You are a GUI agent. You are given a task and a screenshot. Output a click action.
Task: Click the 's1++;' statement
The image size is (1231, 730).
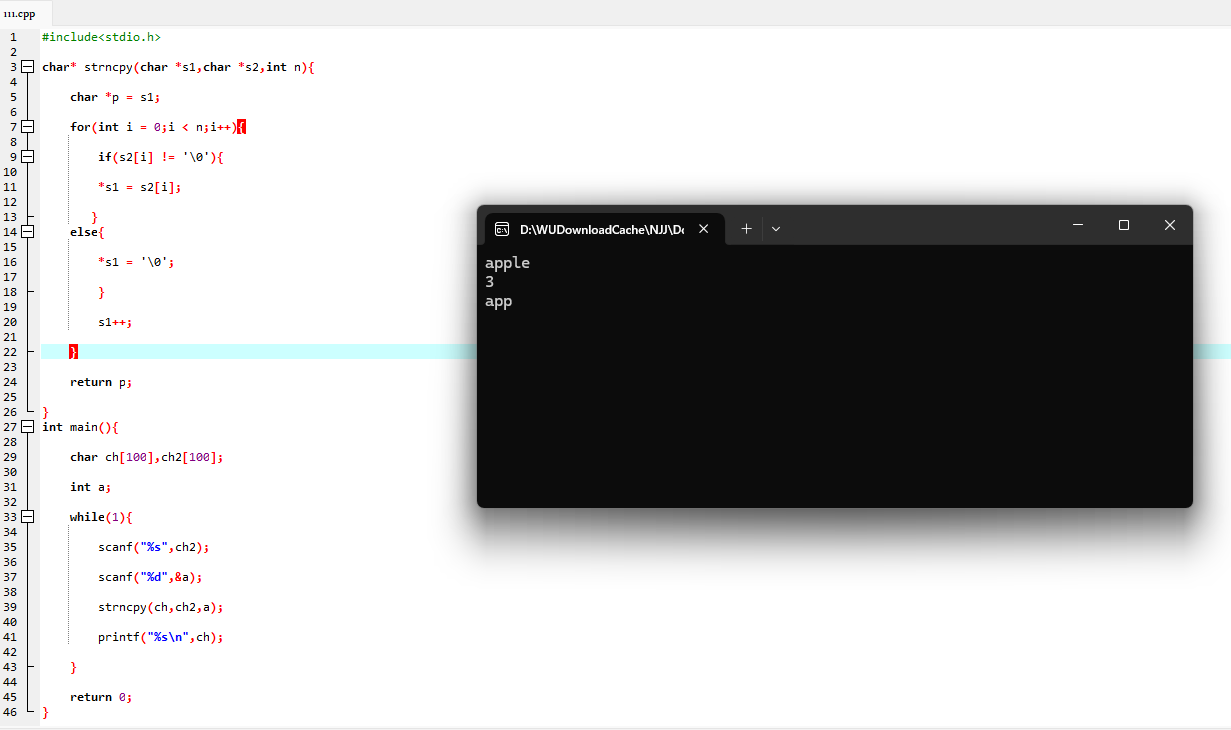click(115, 322)
